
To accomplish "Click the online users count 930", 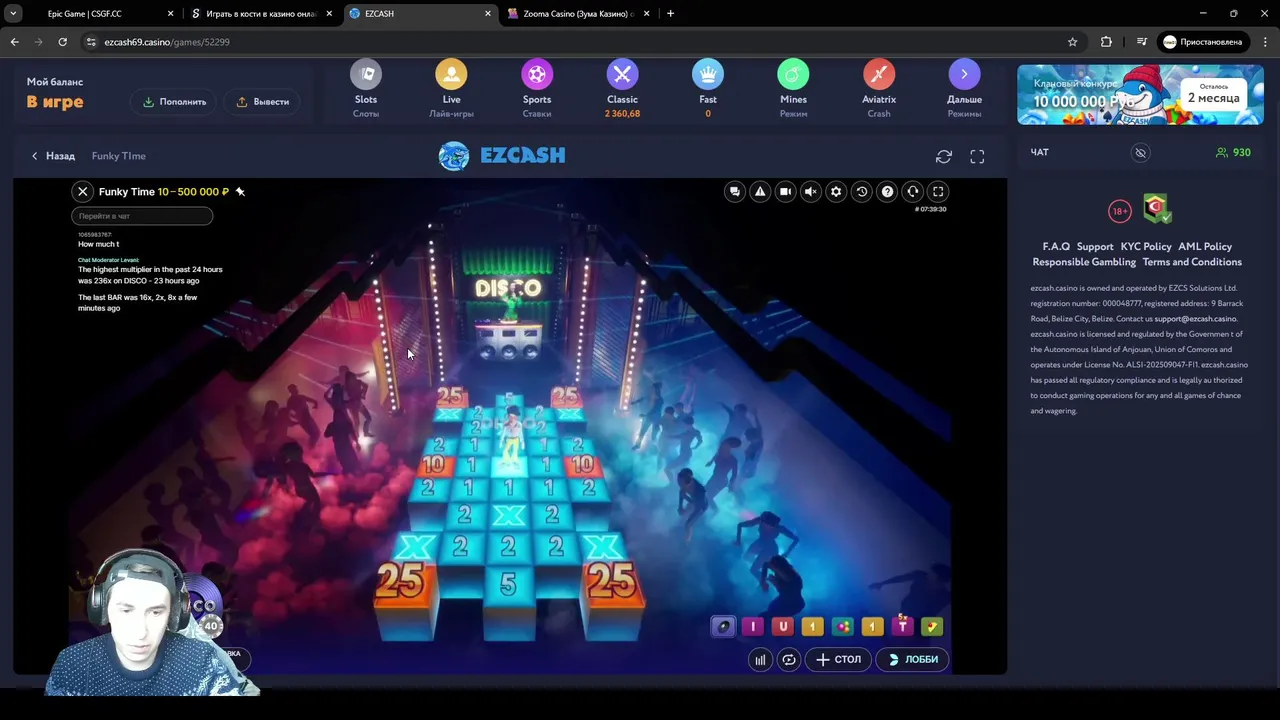I will tap(1233, 153).
